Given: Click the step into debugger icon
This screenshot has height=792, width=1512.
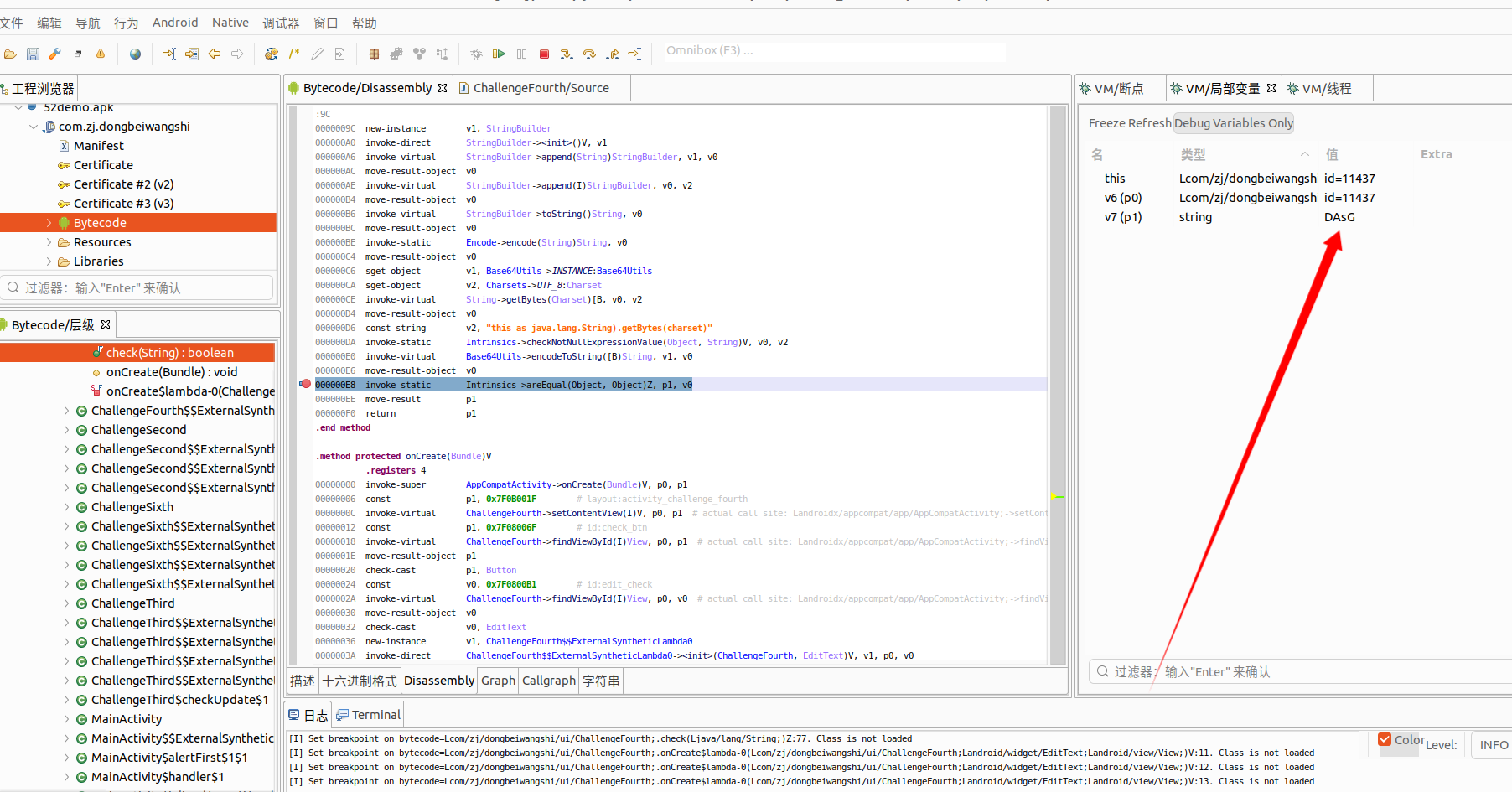Looking at the screenshot, I should [567, 54].
